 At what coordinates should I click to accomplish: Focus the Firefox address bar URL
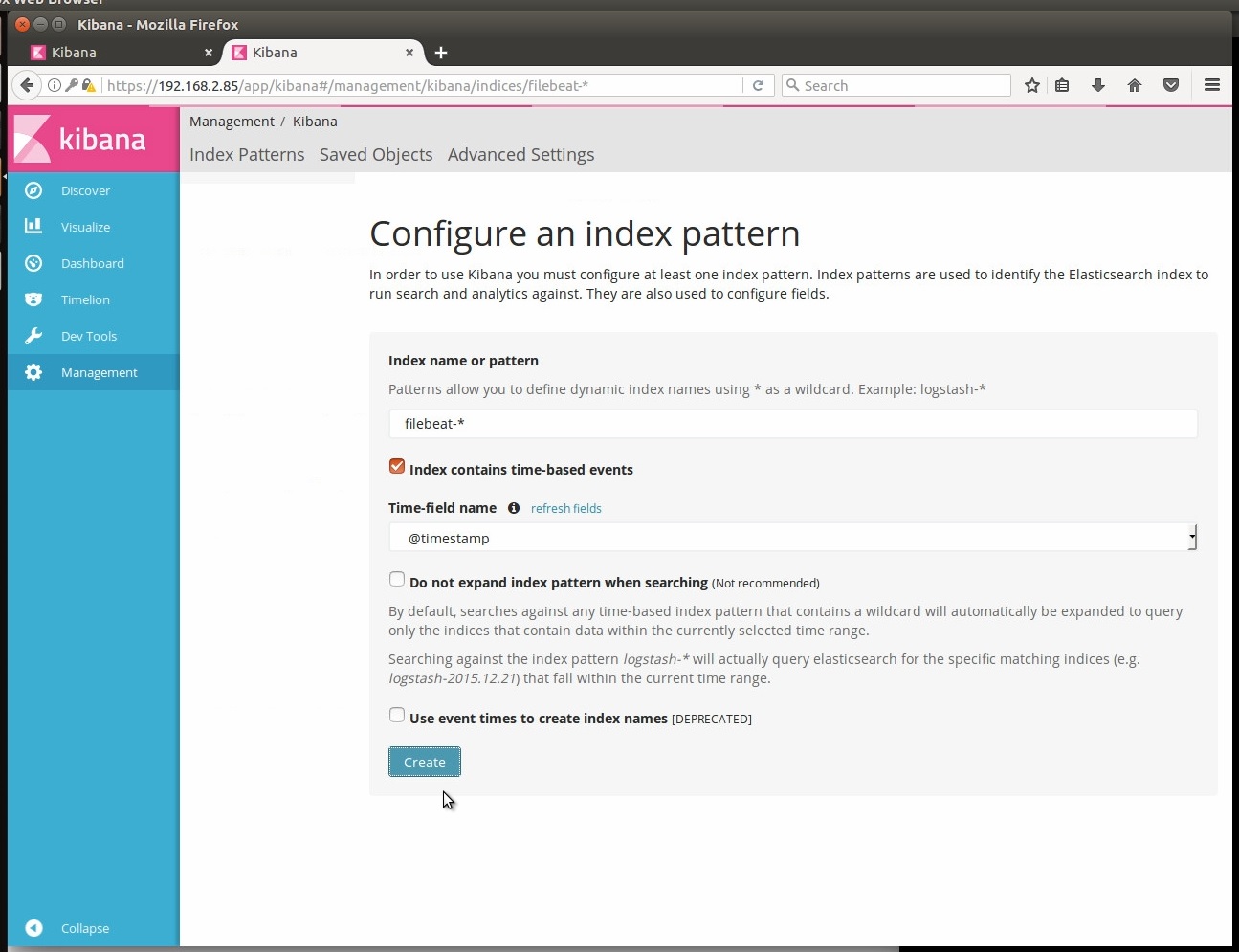click(421, 85)
